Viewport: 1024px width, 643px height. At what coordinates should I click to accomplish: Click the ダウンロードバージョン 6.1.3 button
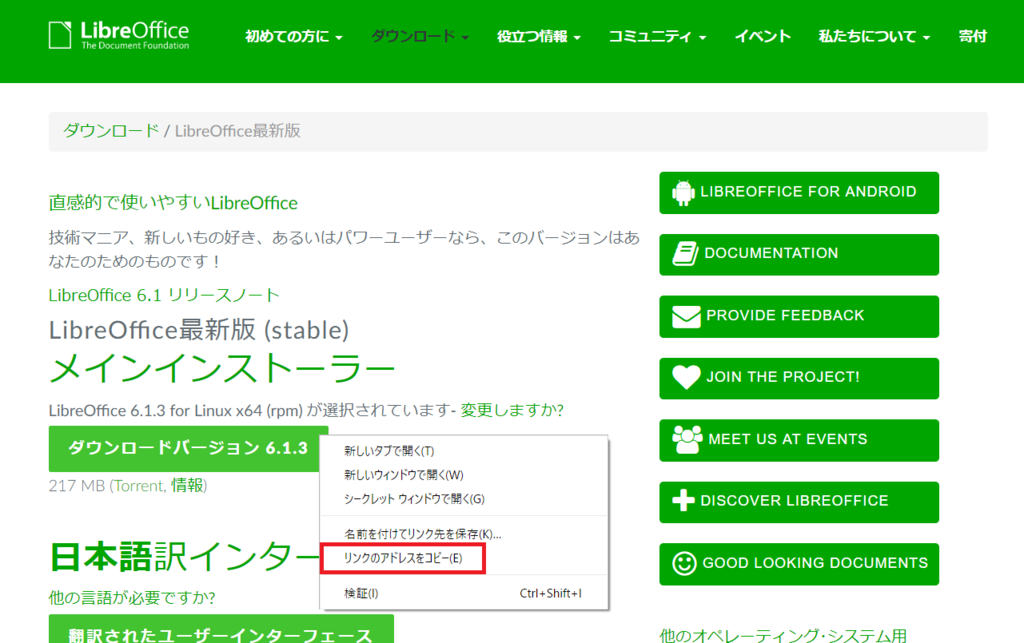pos(188,448)
